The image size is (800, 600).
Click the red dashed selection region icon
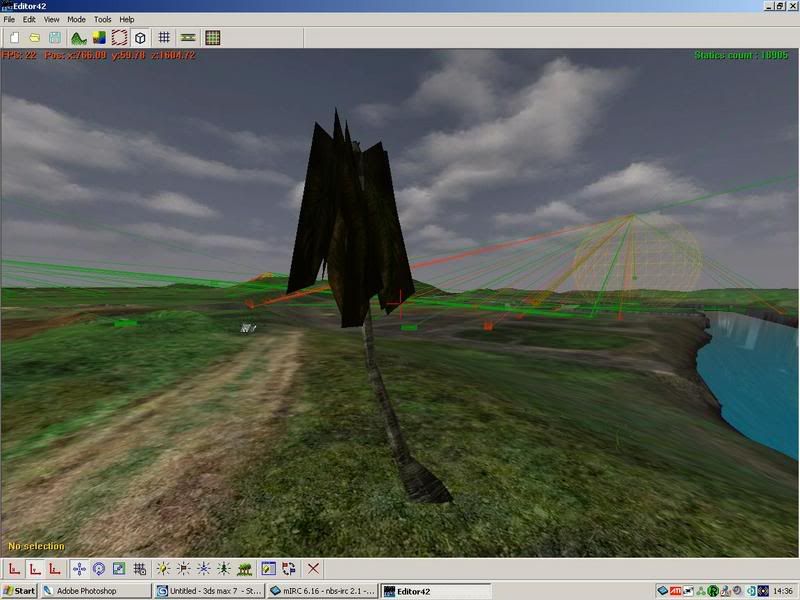(119, 38)
